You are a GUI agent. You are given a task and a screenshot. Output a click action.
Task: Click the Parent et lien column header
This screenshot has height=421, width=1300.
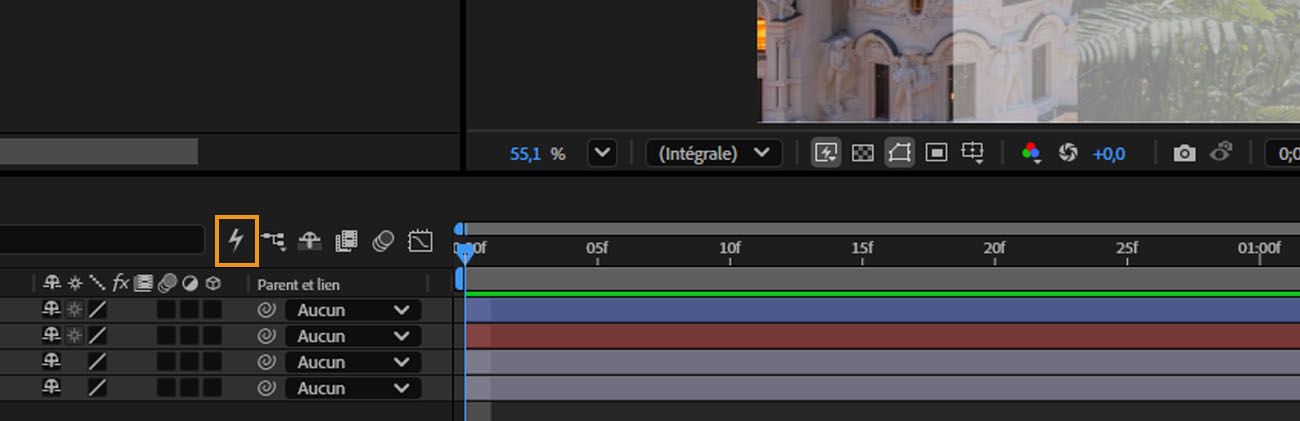298,284
